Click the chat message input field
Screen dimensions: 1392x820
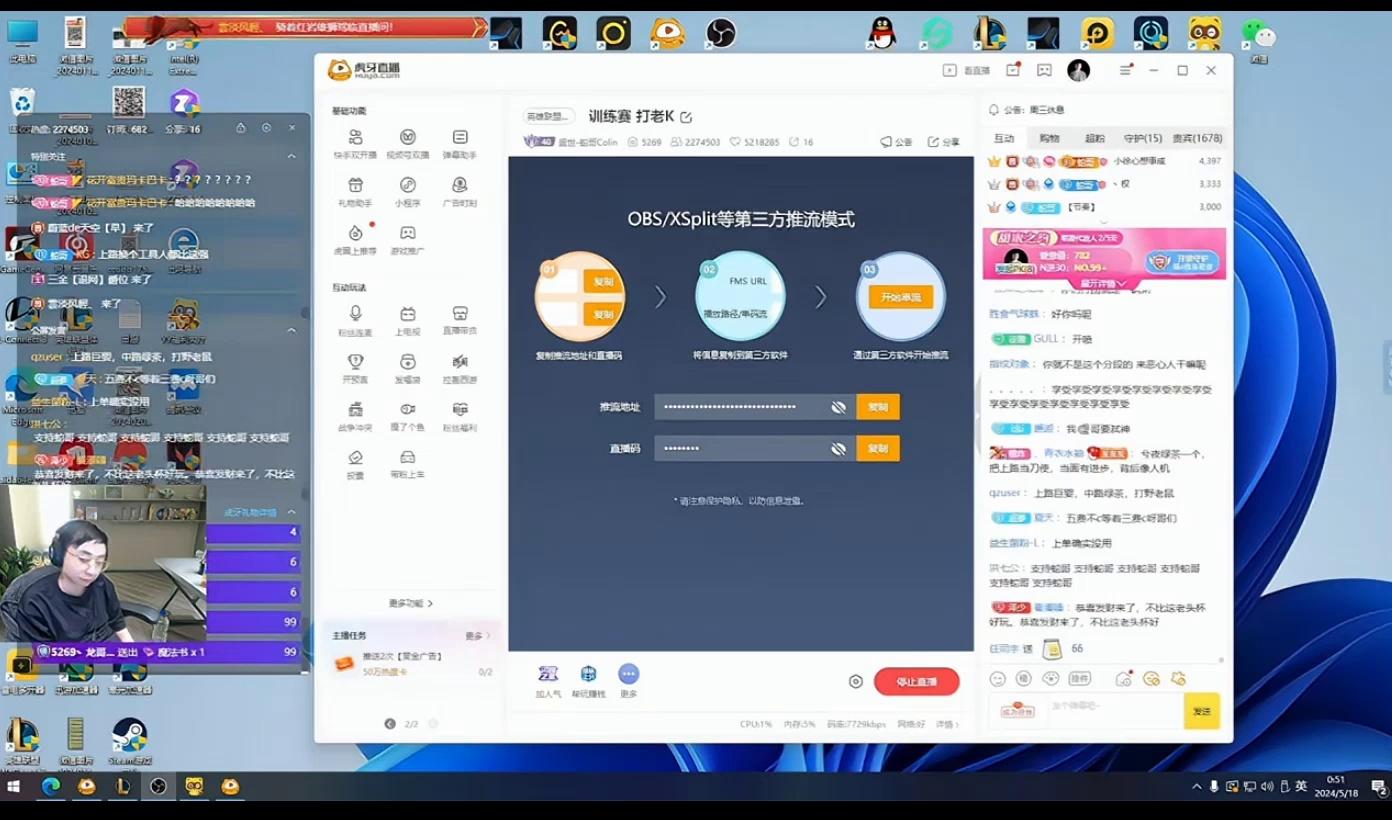[x=1110, y=708]
